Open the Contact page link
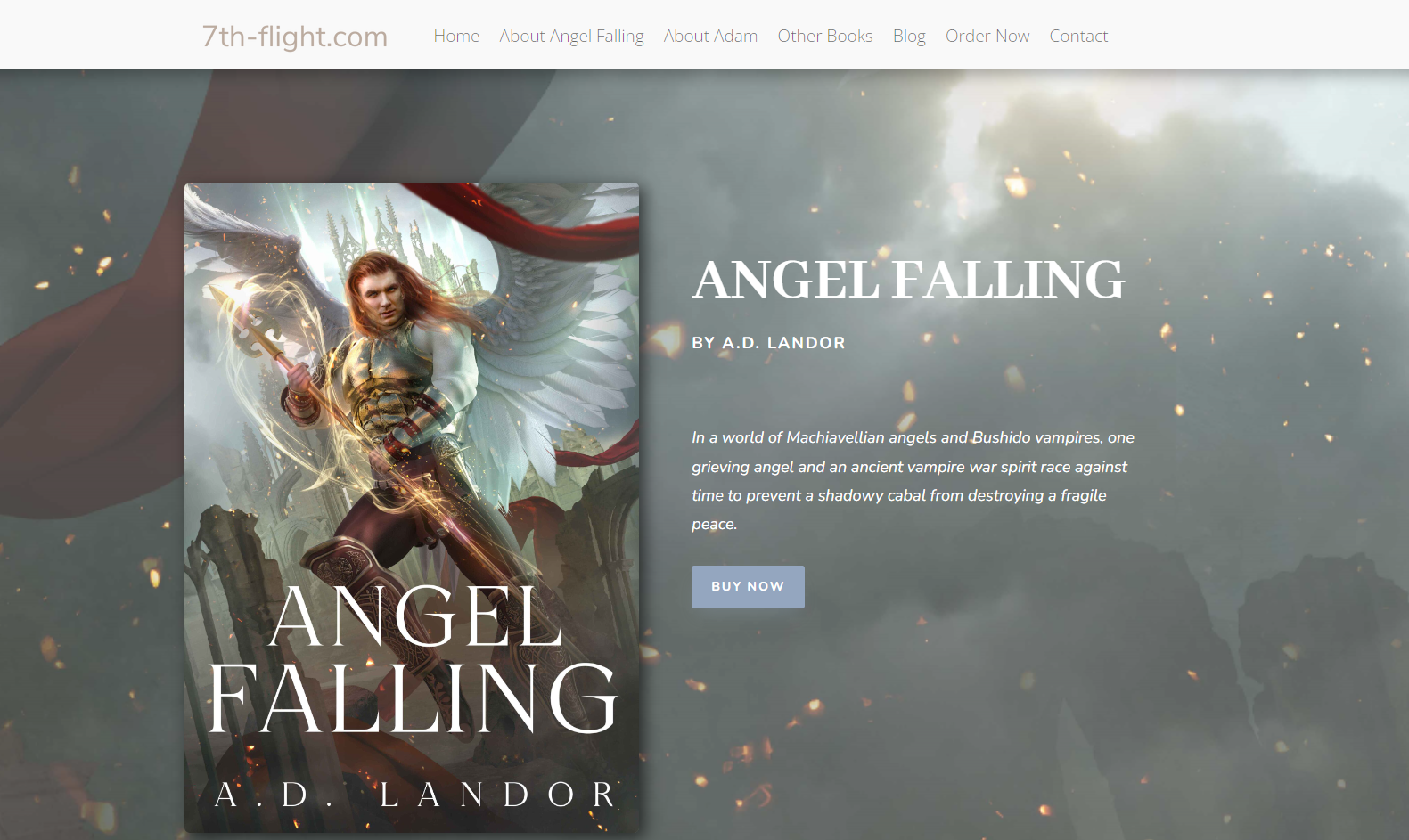Screen dimensions: 1409x840 [x=1078, y=36]
